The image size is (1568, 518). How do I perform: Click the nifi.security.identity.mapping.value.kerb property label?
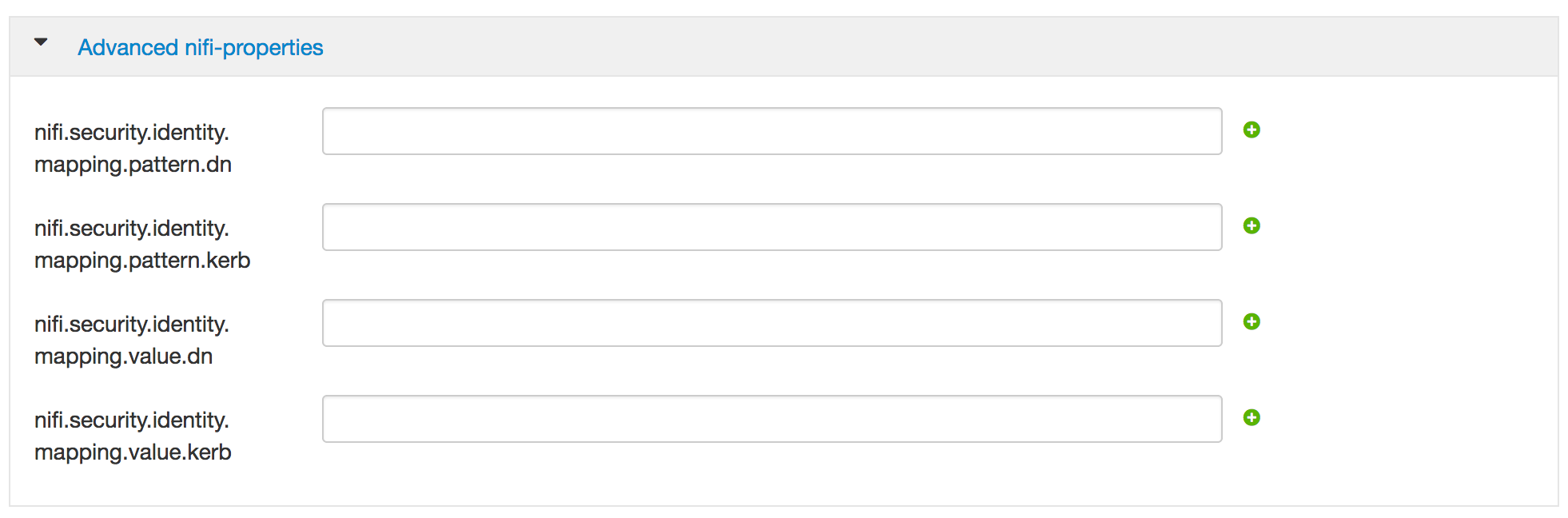click(x=132, y=420)
